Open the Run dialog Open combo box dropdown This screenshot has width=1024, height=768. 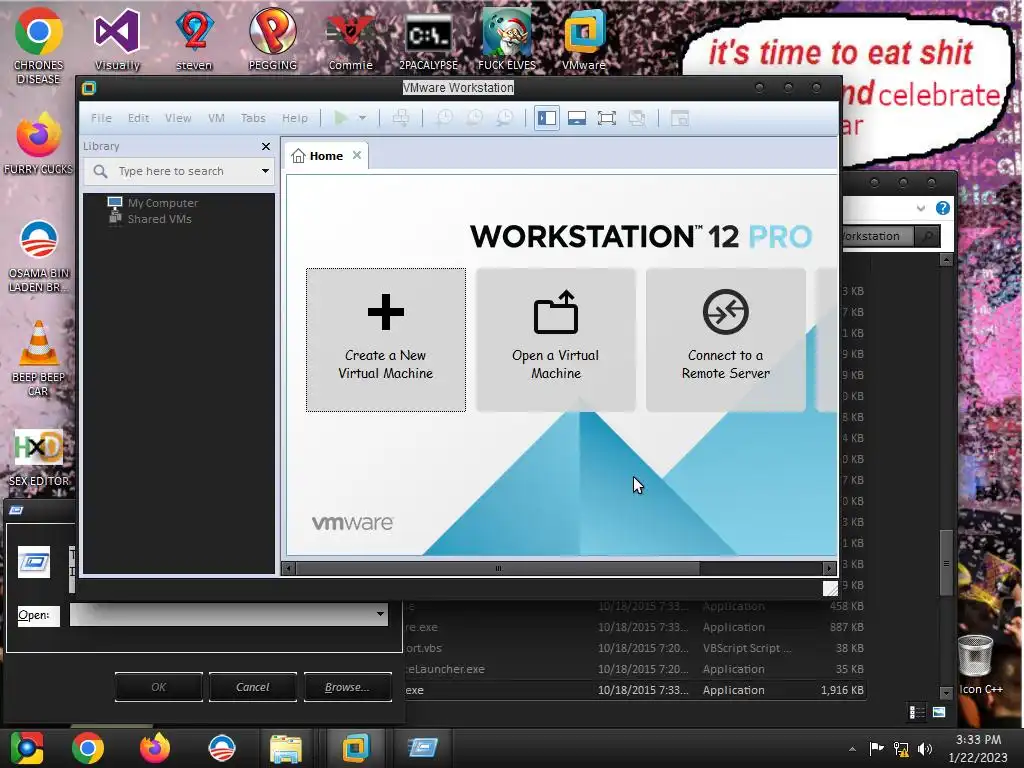(x=379, y=615)
